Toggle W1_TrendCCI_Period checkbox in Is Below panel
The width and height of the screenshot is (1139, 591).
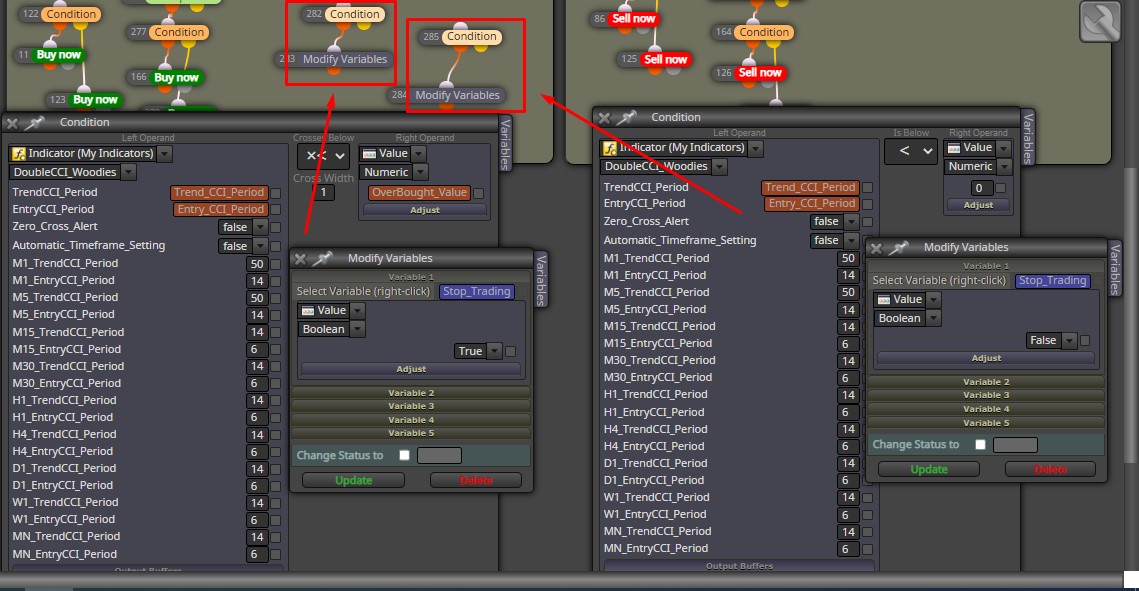tap(867, 498)
